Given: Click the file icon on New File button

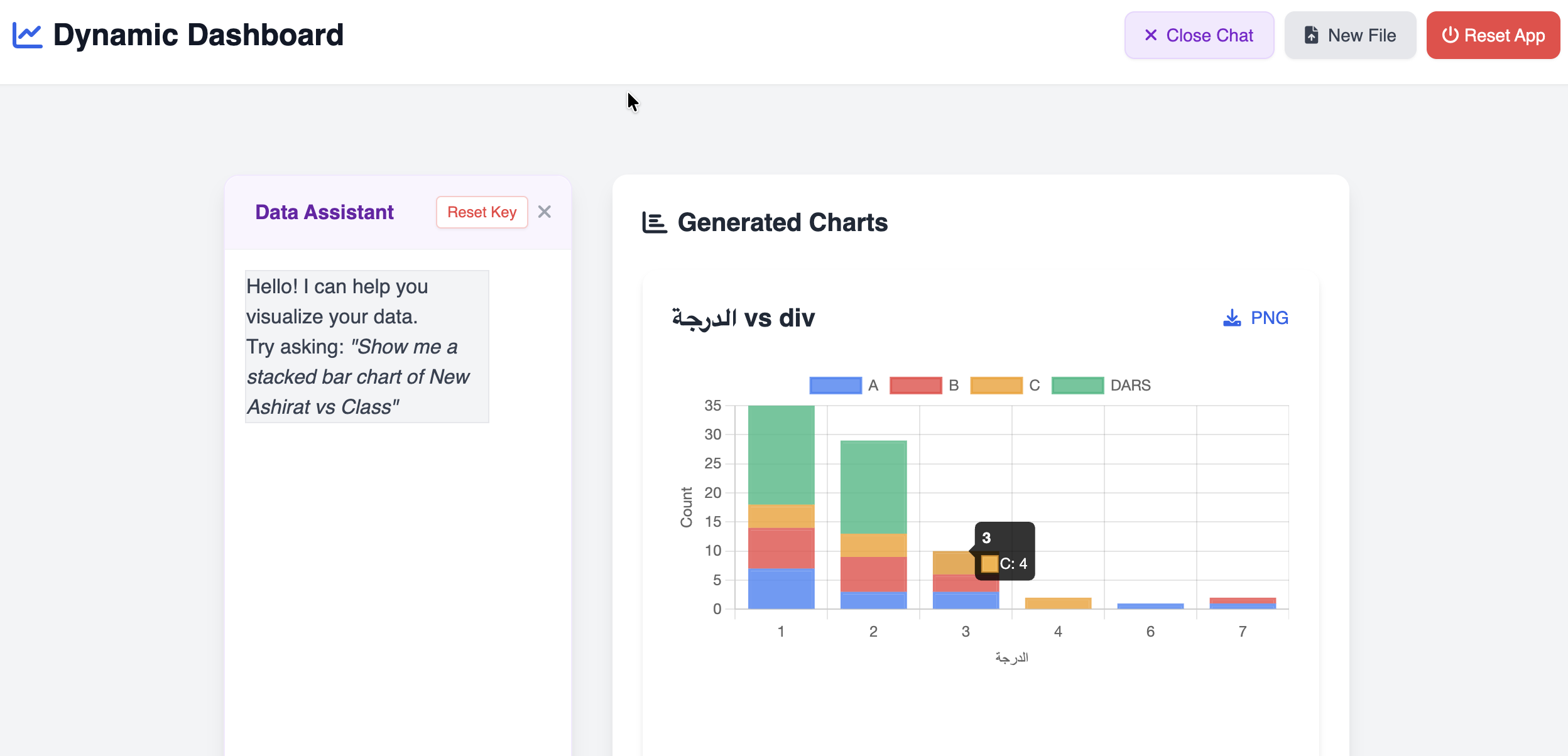Looking at the screenshot, I should click(x=1311, y=35).
